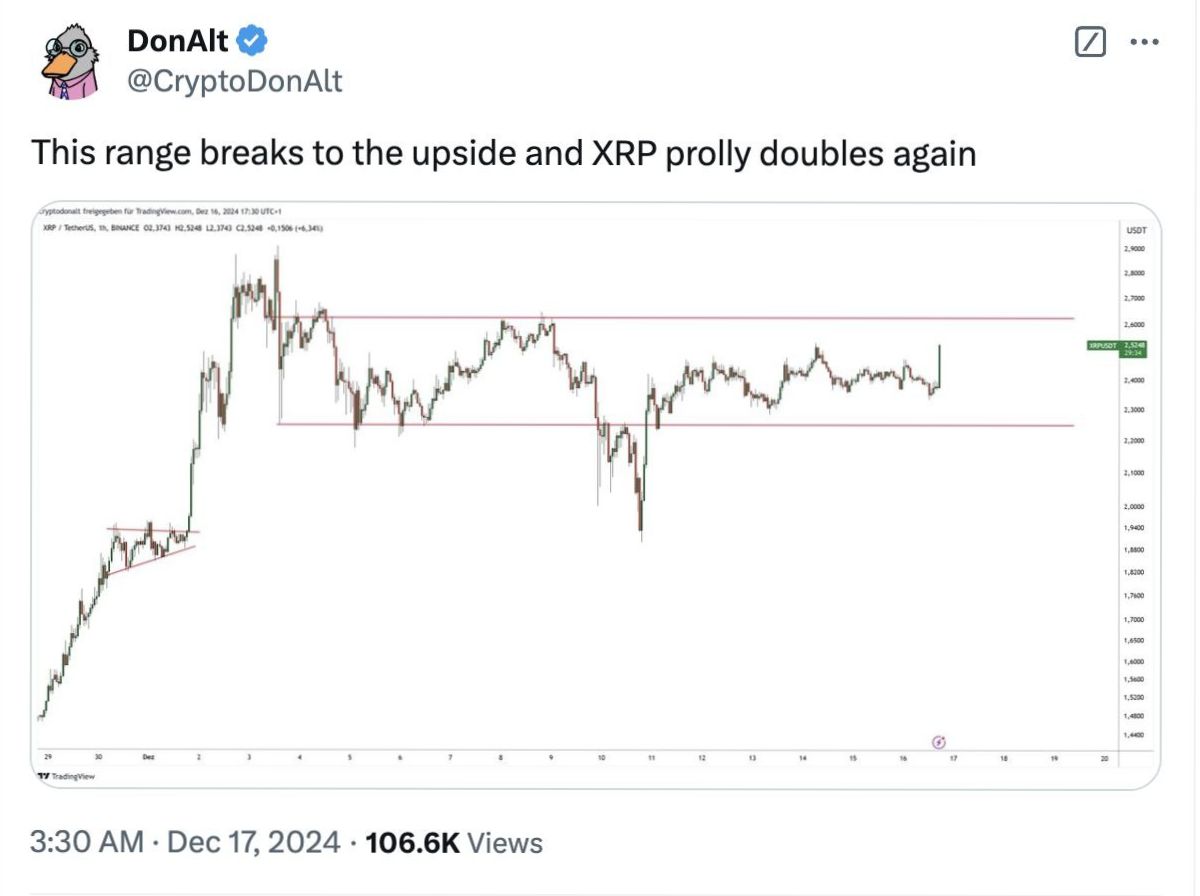This screenshot has width=1200, height=896.
Task: Click the latest green breakout candle
Action: pyautogui.click(x=940, y=367)
